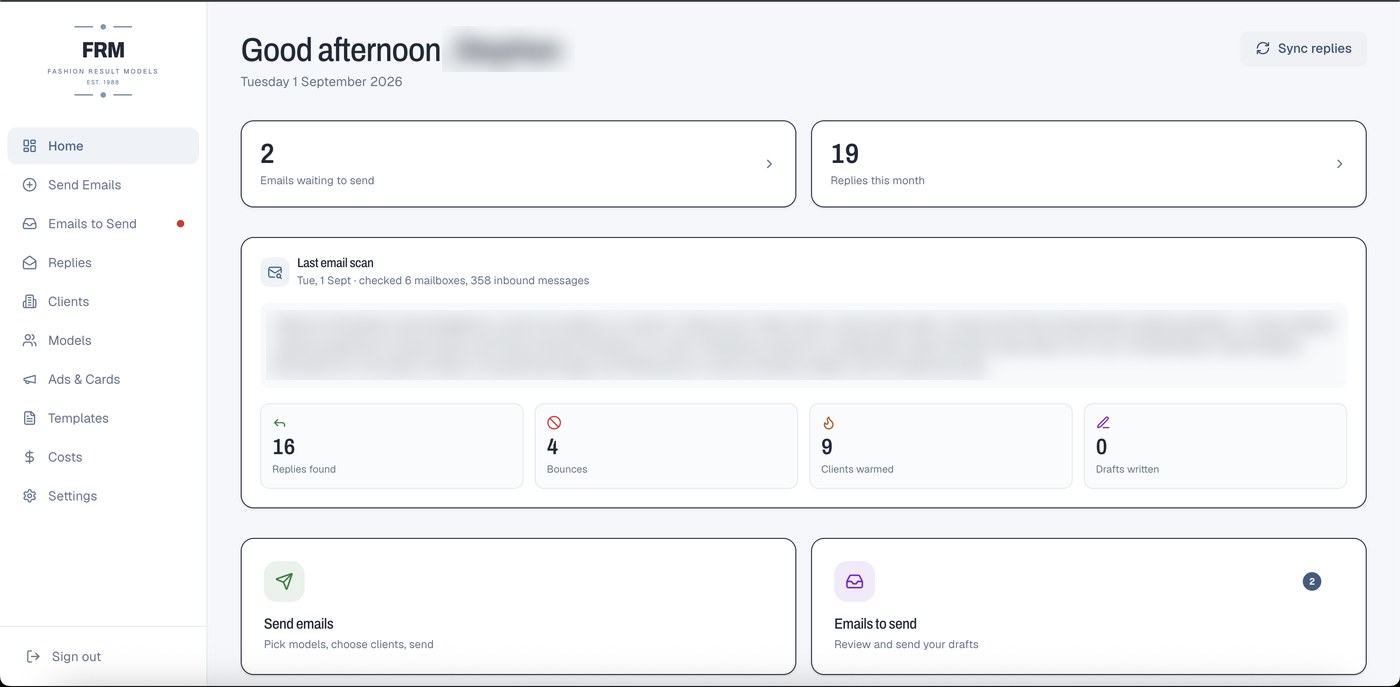
Task: Click the Replies found stat tile
Action: pyautogui.click(x=391, y=446)
